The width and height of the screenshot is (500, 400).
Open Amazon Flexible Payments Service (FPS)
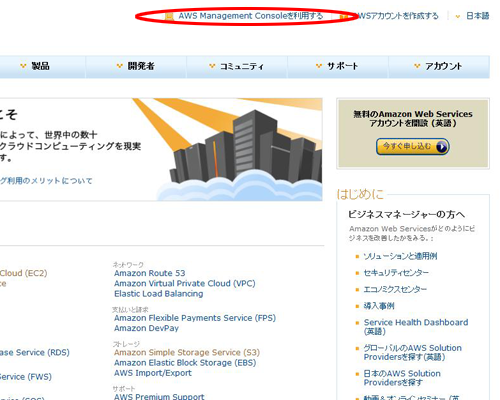pos(195,318)
